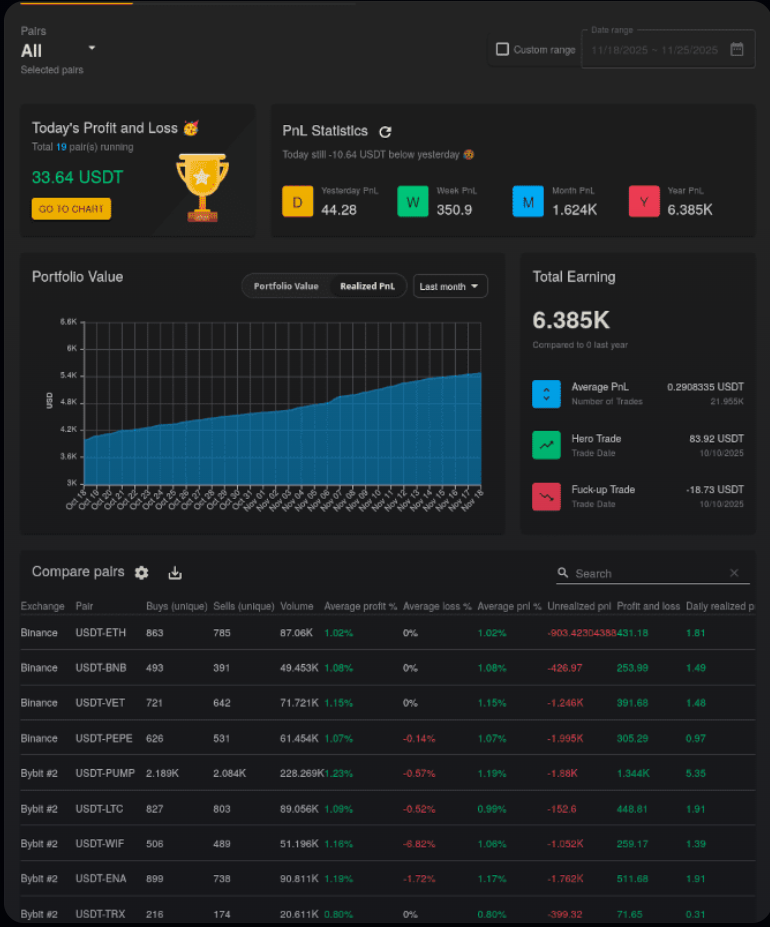Open the Pairs All dropdown
770x927 pixels.
pyautogui.click(x=58, y=50)
